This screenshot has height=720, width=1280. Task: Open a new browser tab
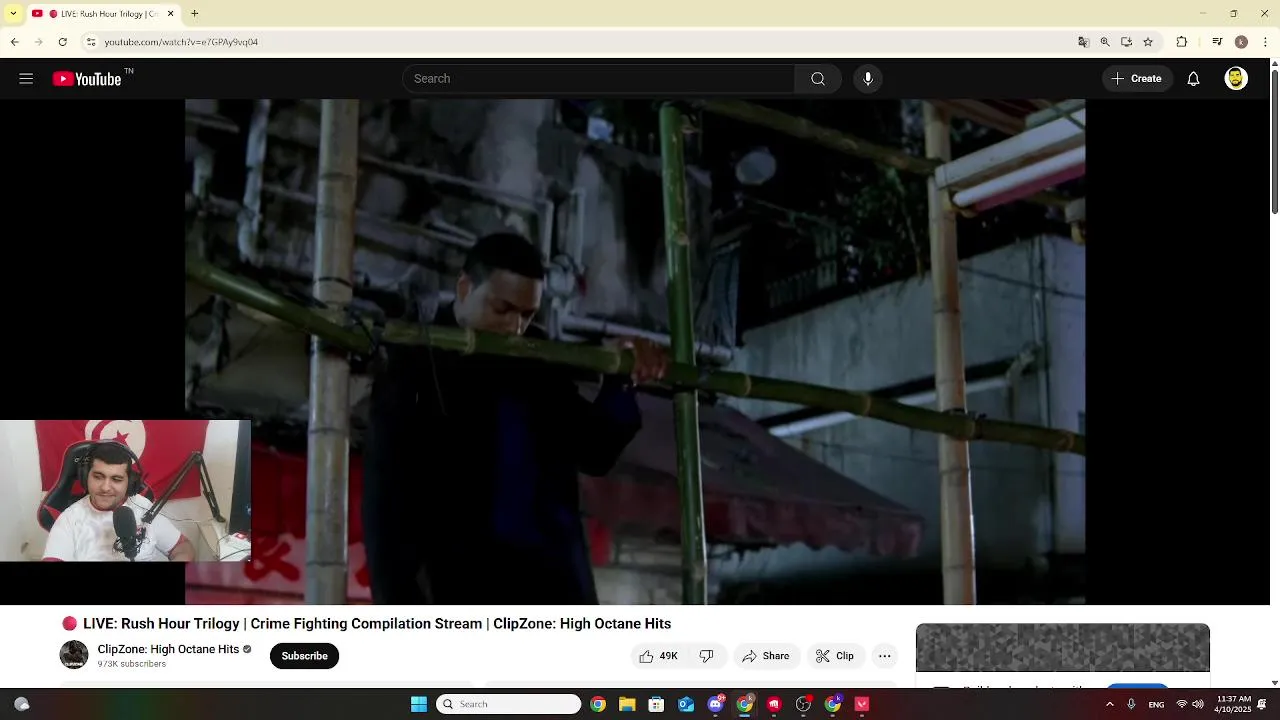[x=195, y=14]
